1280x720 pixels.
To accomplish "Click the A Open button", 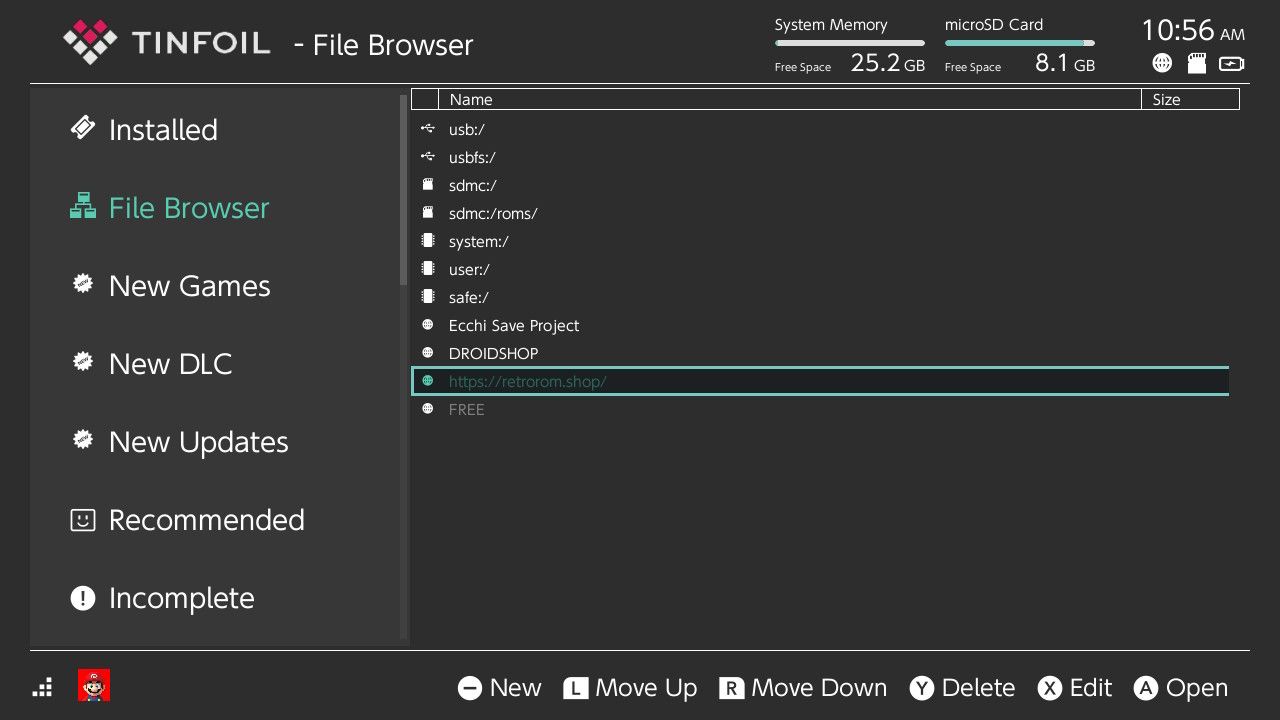I will [1181, 688].
